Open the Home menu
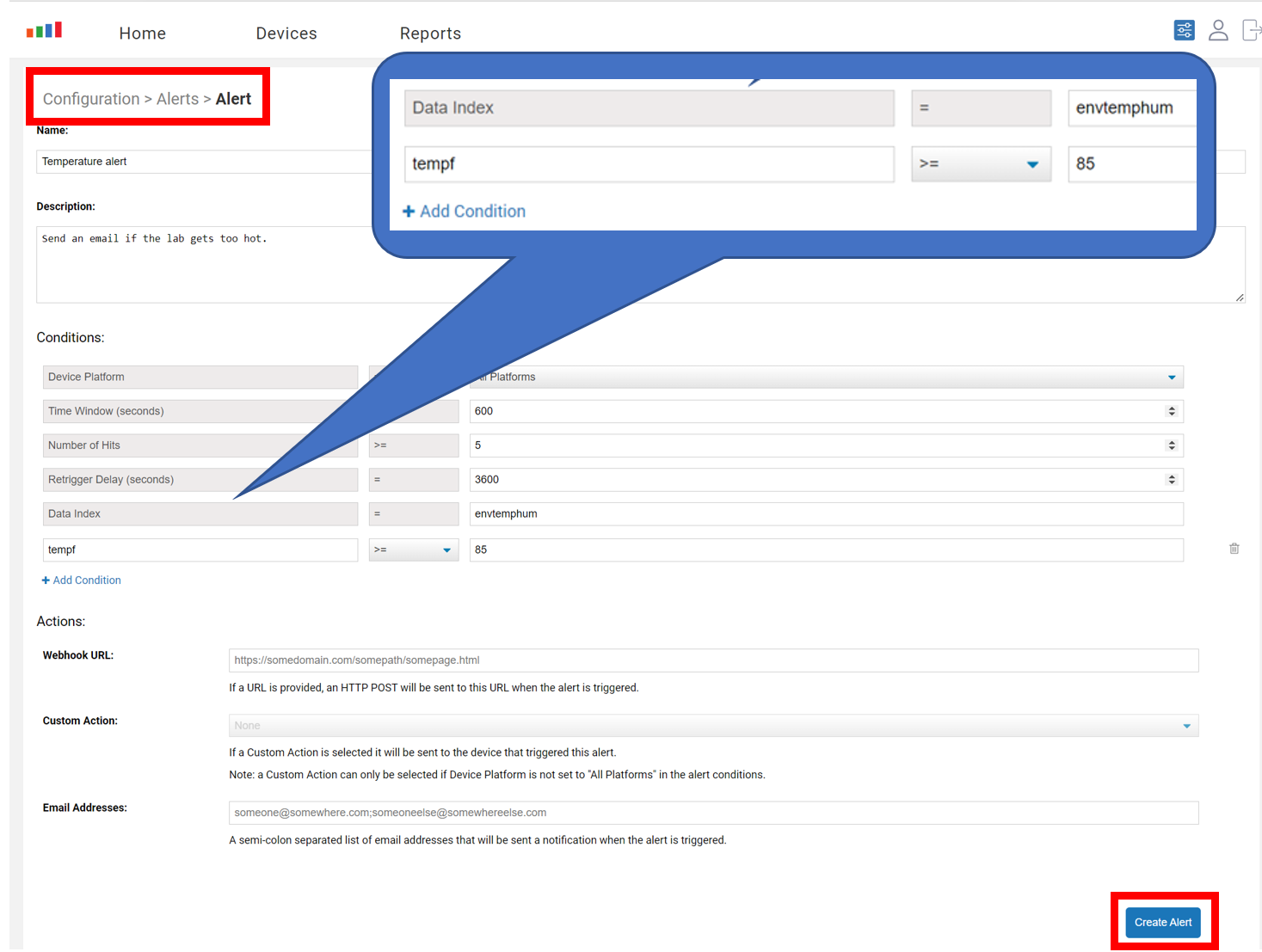This screenshot has width=1262, height=952. [143, 34]
